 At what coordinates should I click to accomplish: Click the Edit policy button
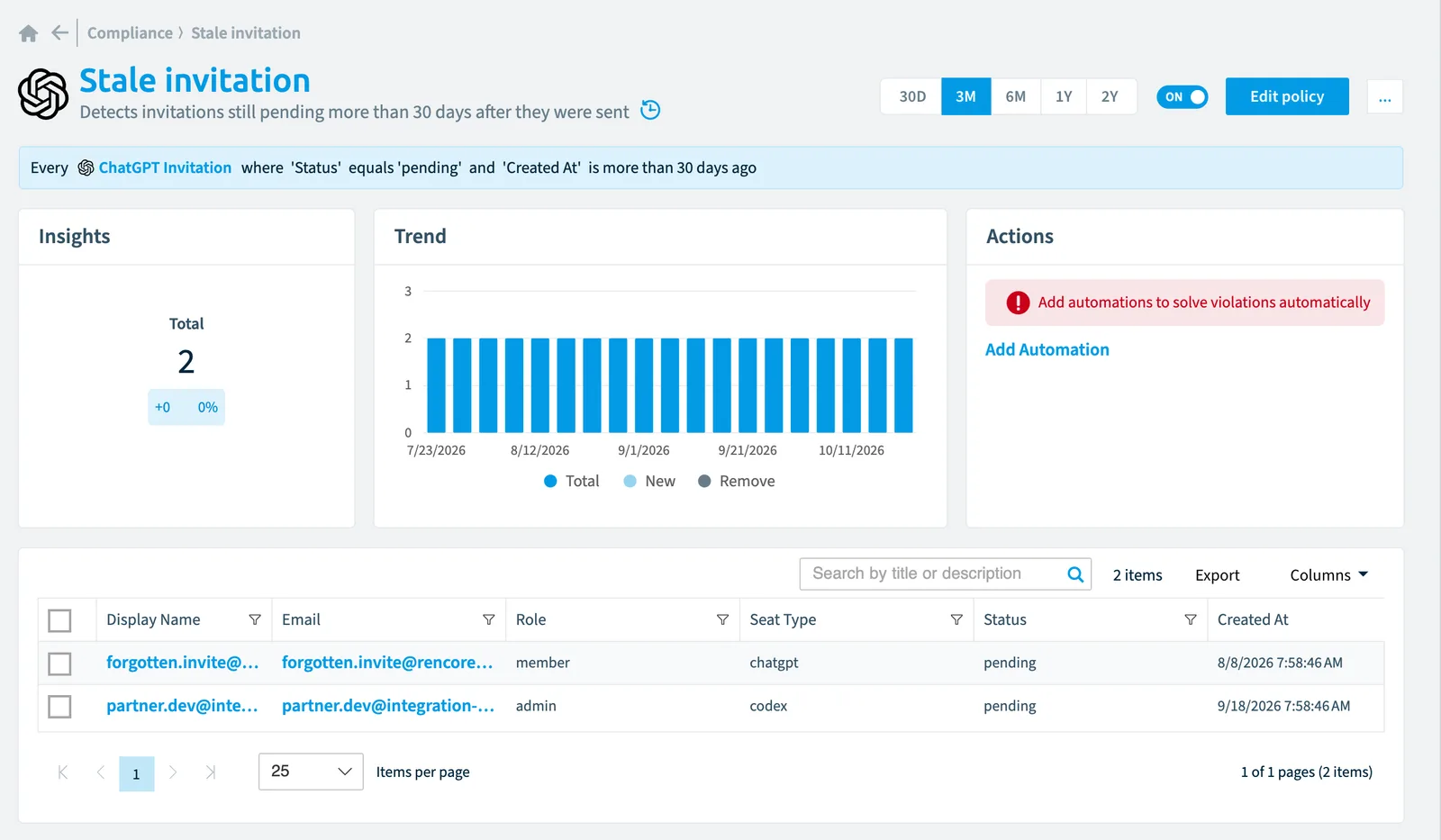(x=1287, y=96)
